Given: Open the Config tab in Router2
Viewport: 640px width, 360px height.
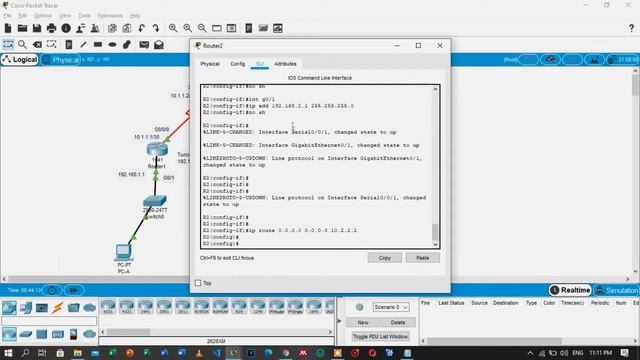Looking at the screenshot, I should (238, 64).
